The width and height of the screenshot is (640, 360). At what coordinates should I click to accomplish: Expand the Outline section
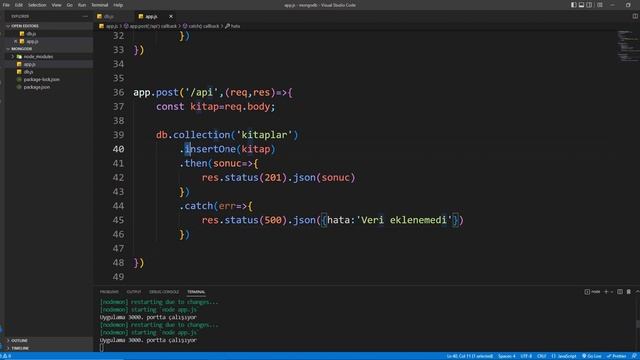19,340
